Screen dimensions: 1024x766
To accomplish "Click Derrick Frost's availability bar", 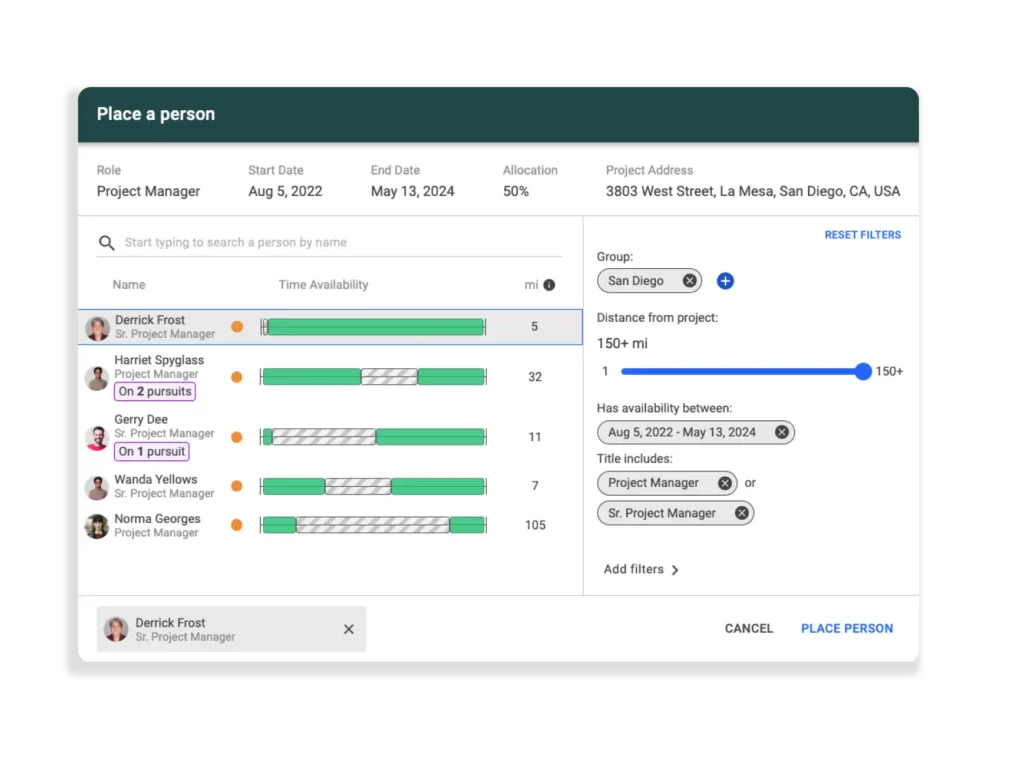I will (x=373, y=327).
